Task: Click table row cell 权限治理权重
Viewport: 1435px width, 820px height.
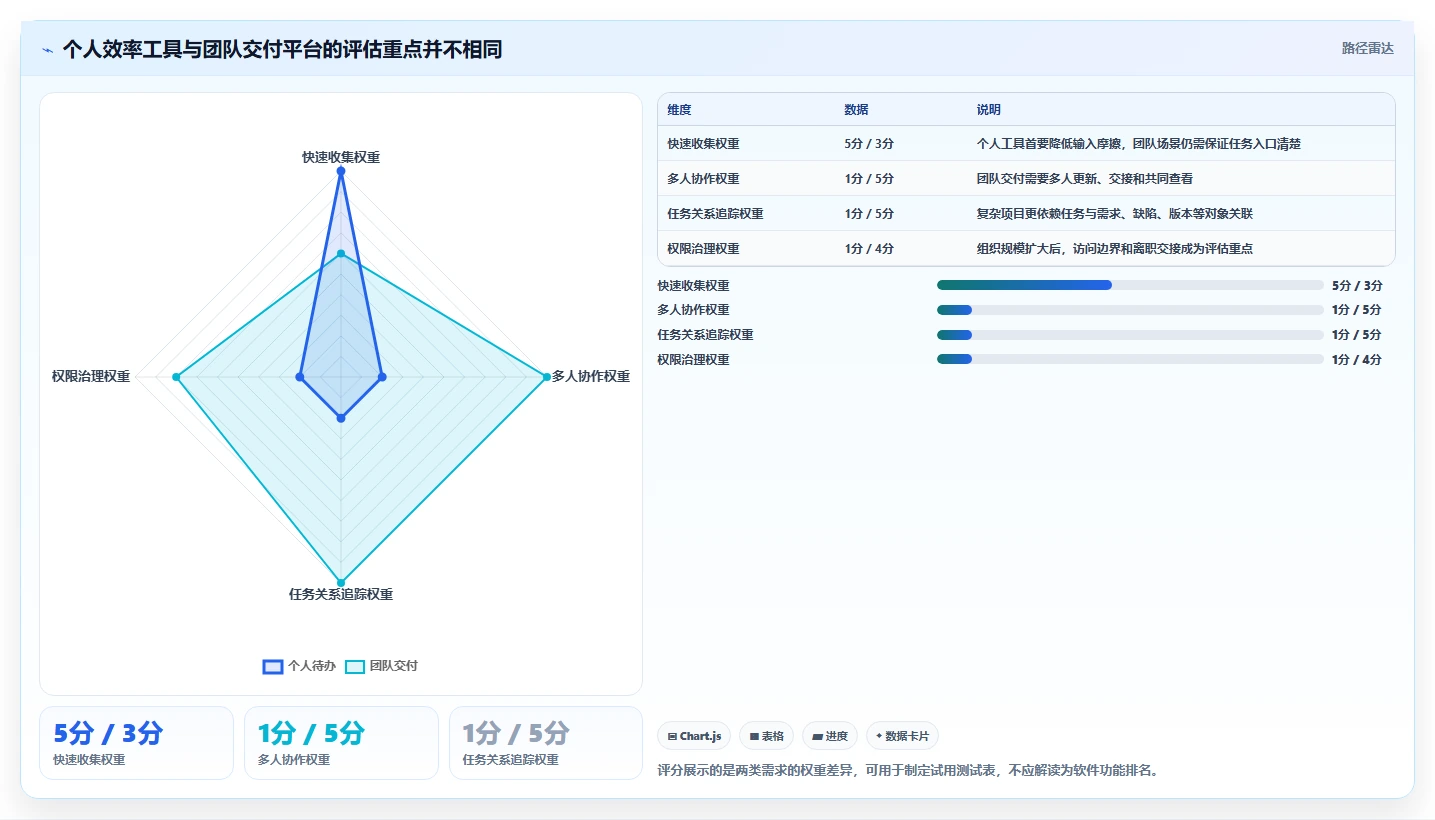Action: [x=704, y=249]
